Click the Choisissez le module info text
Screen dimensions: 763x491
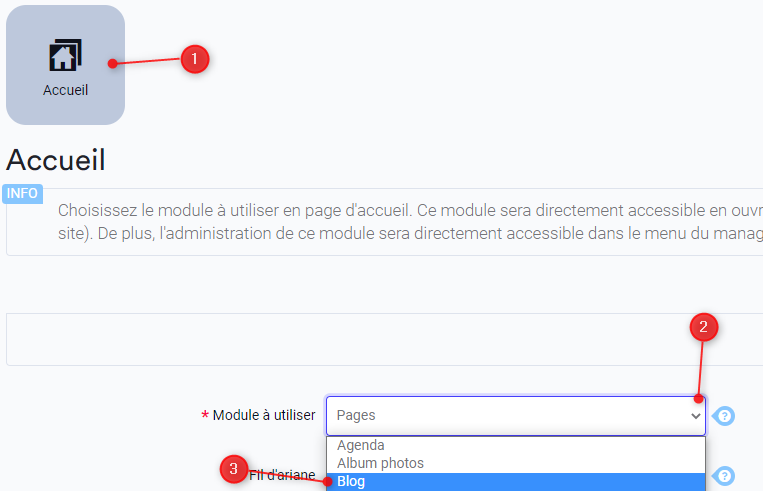click(410, 222)
